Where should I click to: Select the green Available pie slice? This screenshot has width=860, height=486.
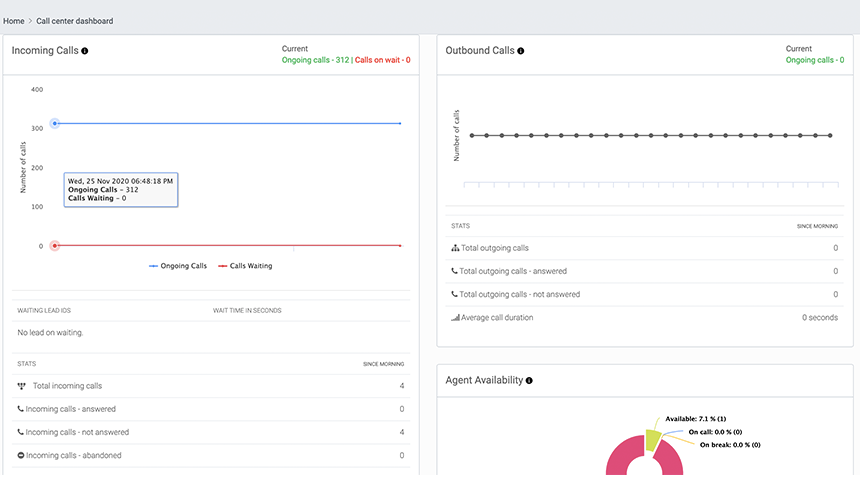[x=652, y=440]
